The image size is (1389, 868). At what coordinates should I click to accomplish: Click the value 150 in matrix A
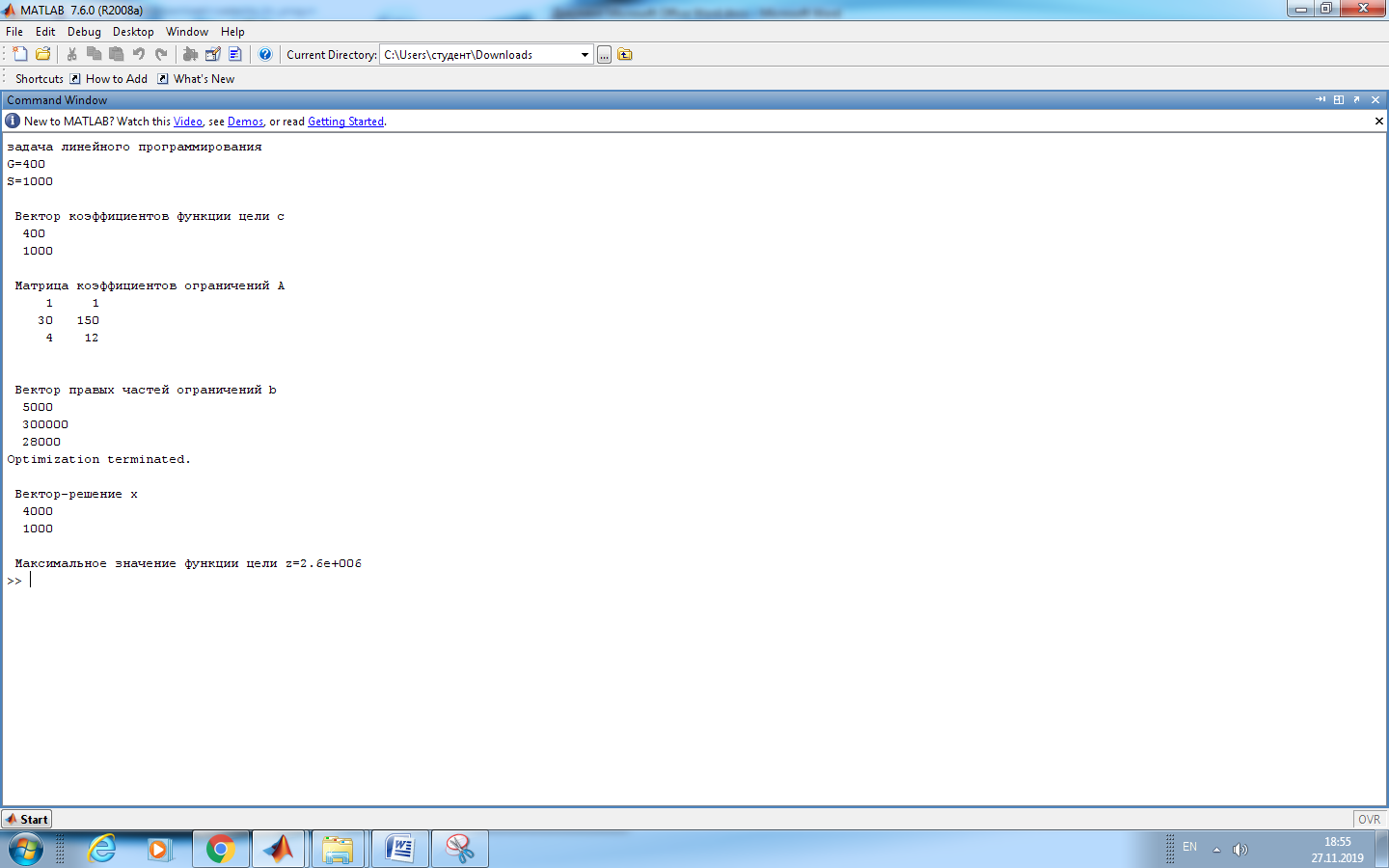click(88, 320)
